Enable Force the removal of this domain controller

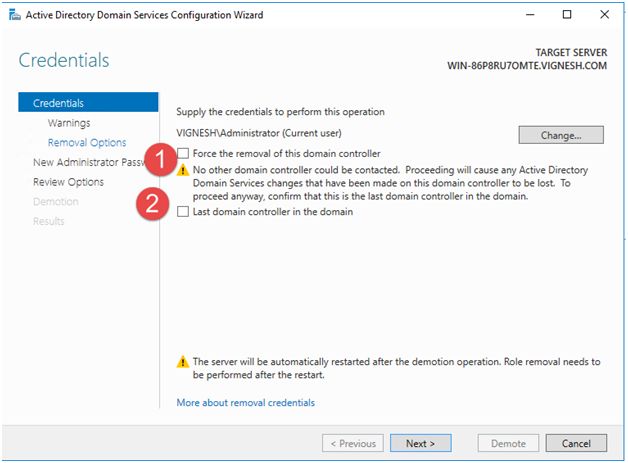pos(182,153)
